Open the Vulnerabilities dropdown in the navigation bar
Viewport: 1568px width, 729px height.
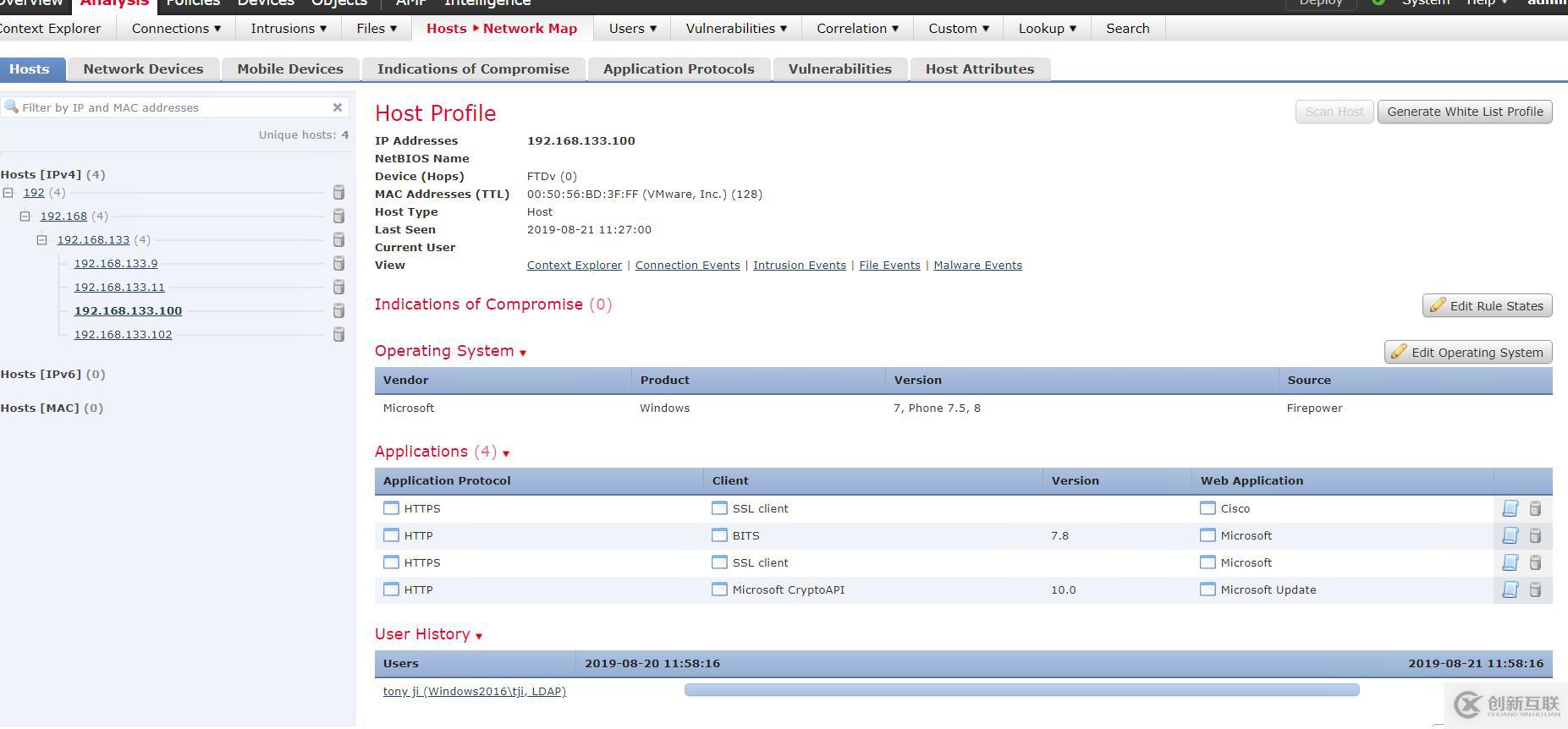pyautogui.click(x=736, y=28)
